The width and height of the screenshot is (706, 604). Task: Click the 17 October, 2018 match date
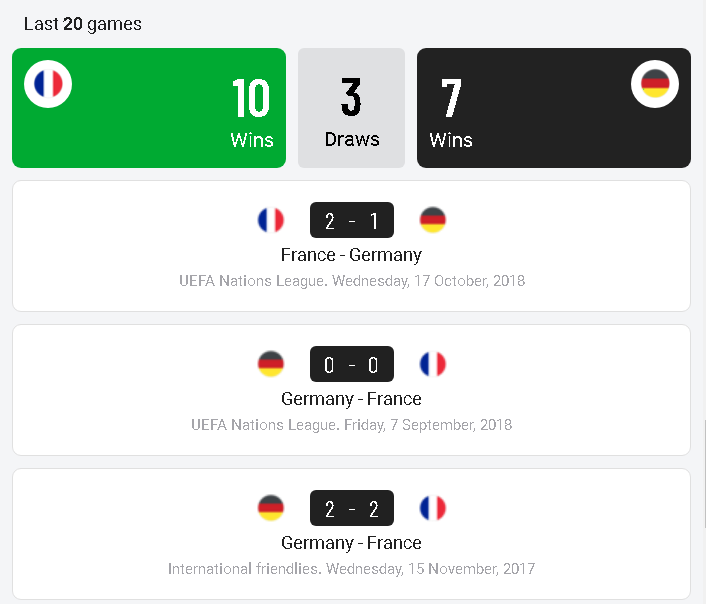pyautogui.click(x=469, y=281)
